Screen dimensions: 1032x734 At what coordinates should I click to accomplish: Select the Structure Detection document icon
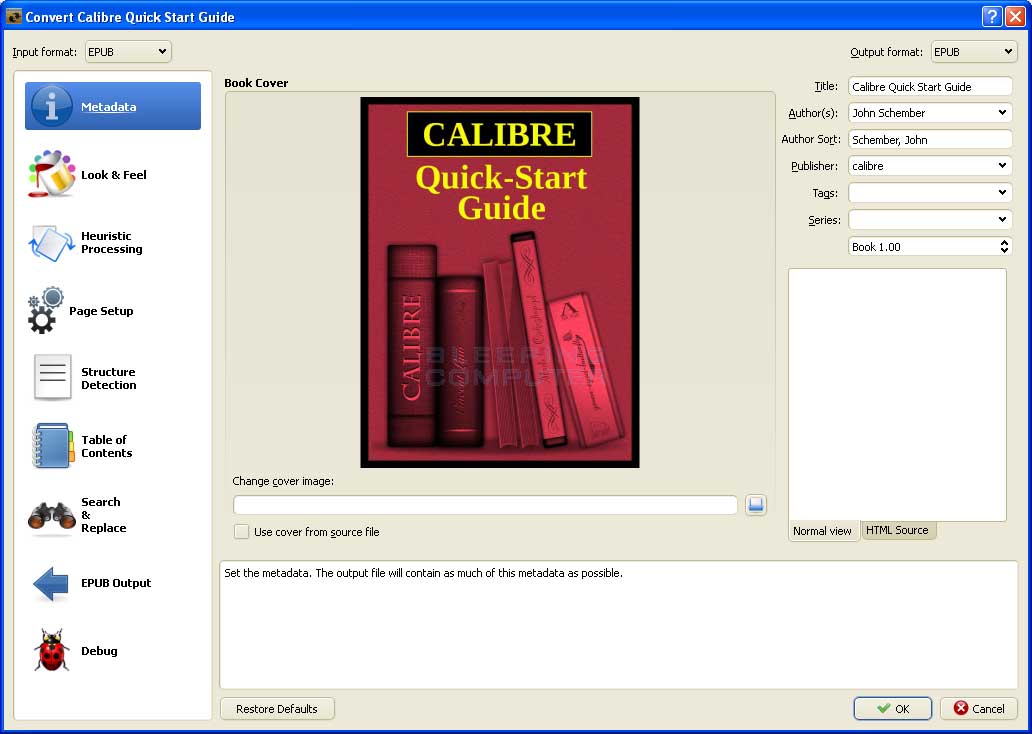coord(52,378)
